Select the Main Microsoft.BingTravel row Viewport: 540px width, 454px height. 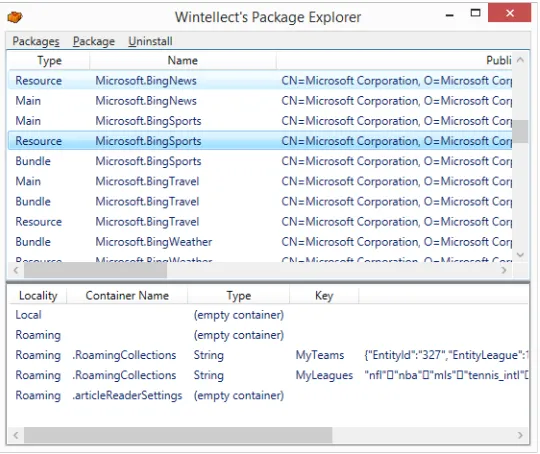click(x=260, y=181)
